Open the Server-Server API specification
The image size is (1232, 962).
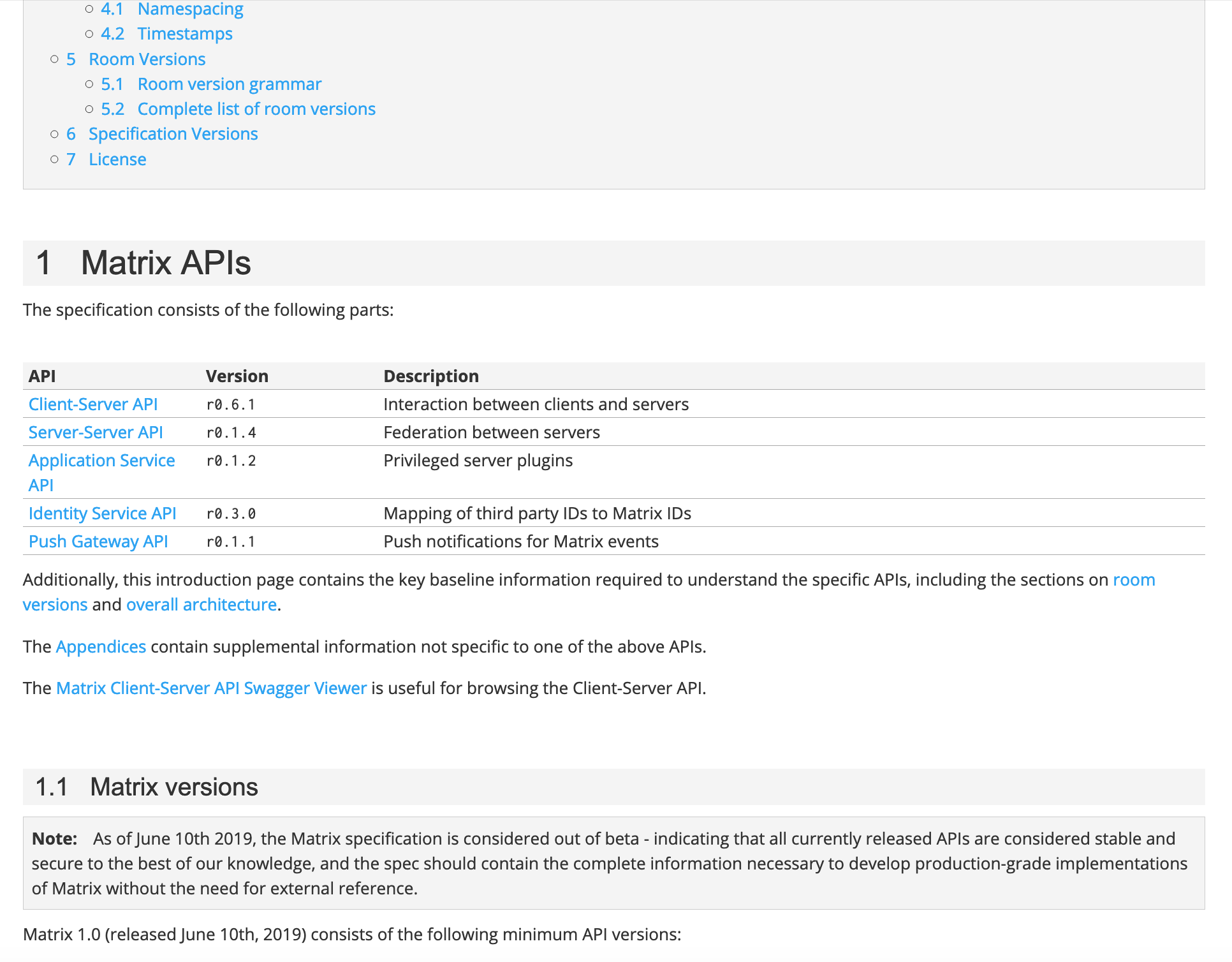tap(96, 432)
